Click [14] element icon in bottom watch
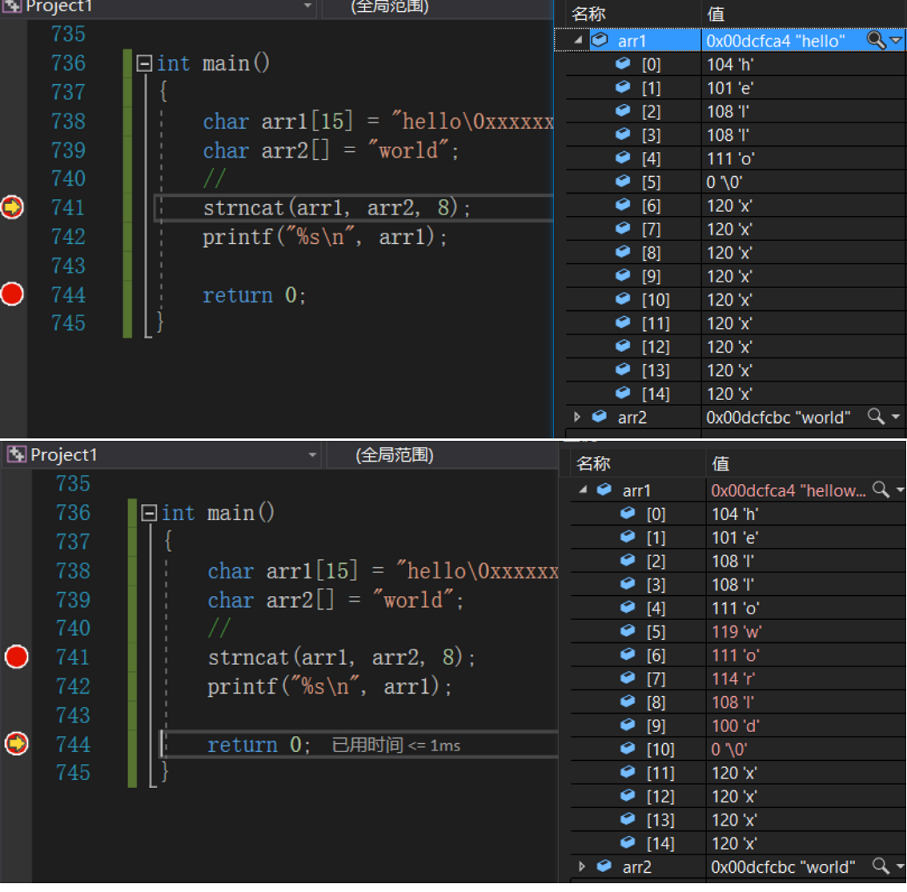 click(627, 842)
